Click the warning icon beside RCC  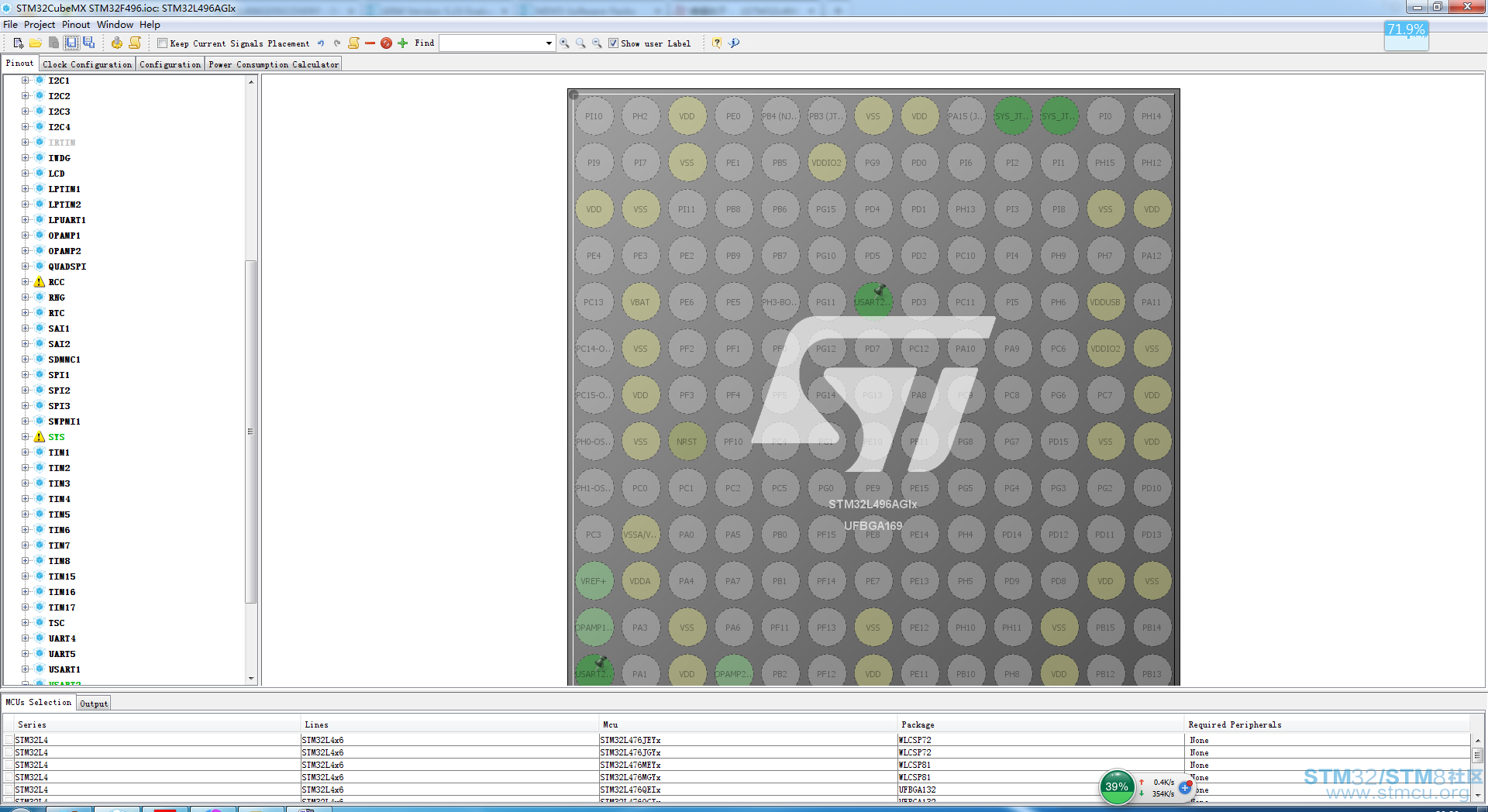coord(40,282)
